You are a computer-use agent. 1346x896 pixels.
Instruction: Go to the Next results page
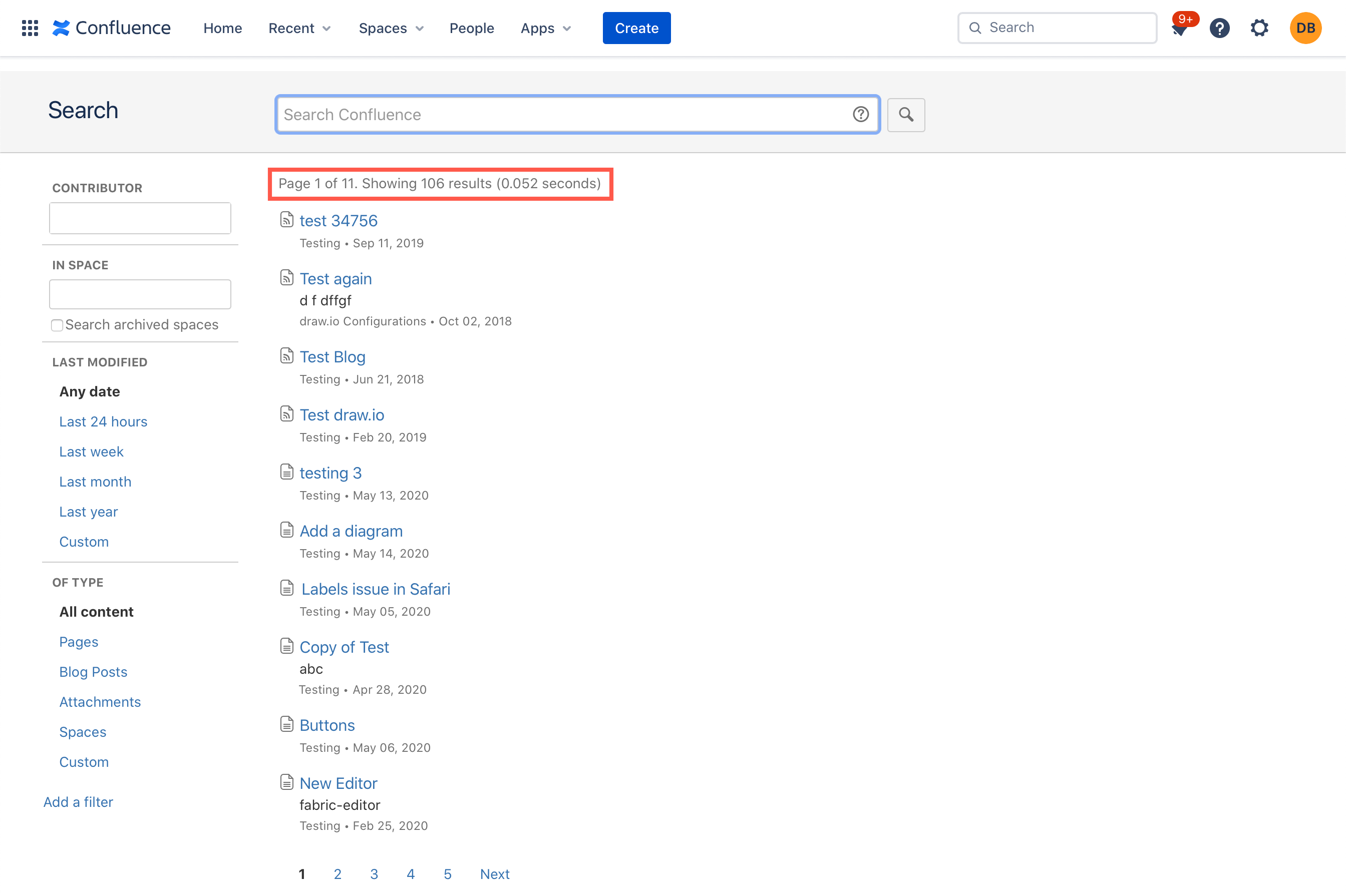[x=494, y=873]
